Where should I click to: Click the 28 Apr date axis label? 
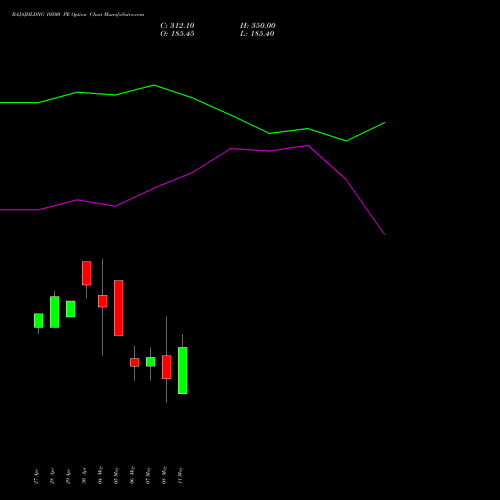point(52,476)
